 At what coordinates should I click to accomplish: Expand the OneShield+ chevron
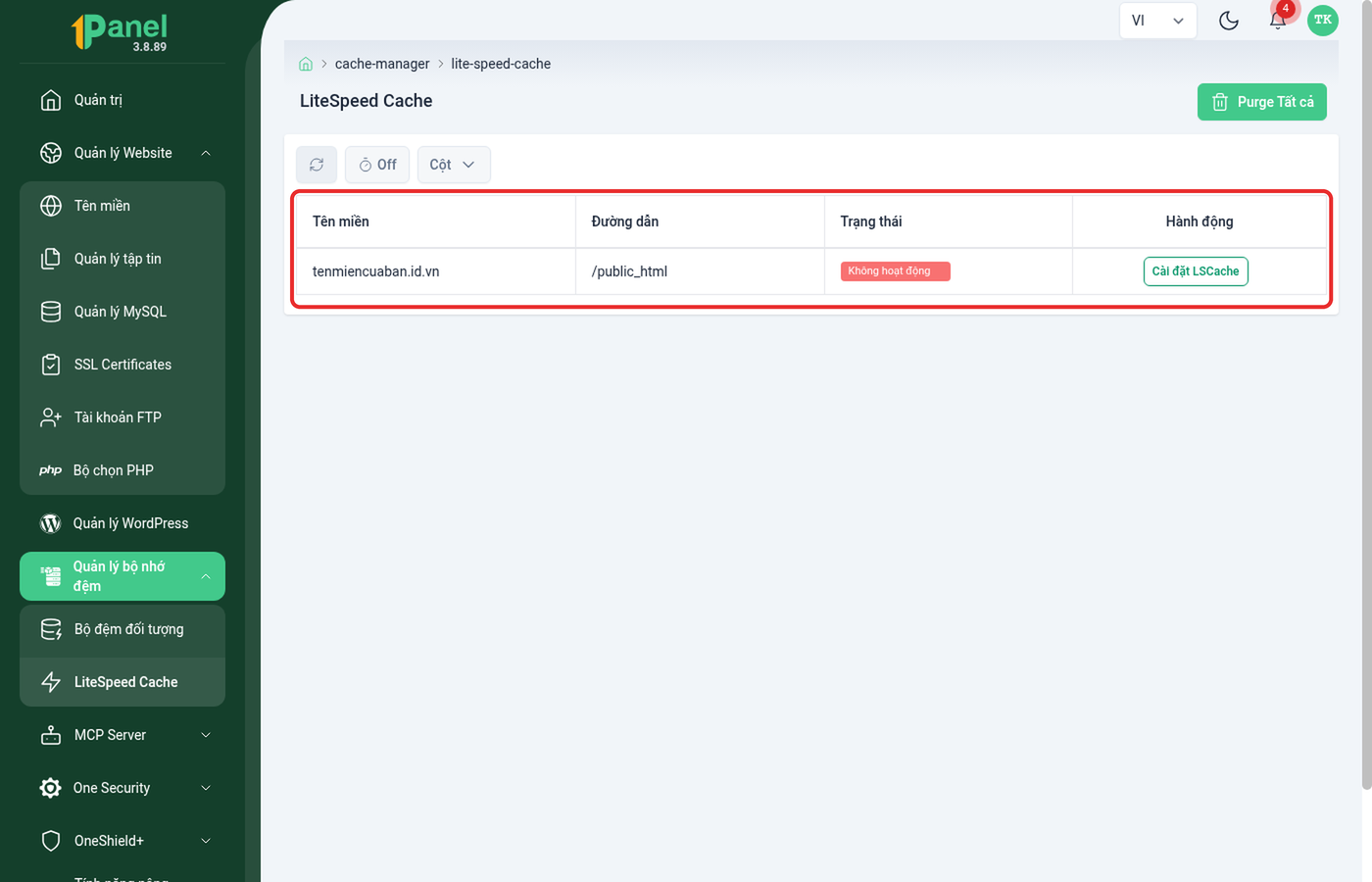tap(206, 841)
